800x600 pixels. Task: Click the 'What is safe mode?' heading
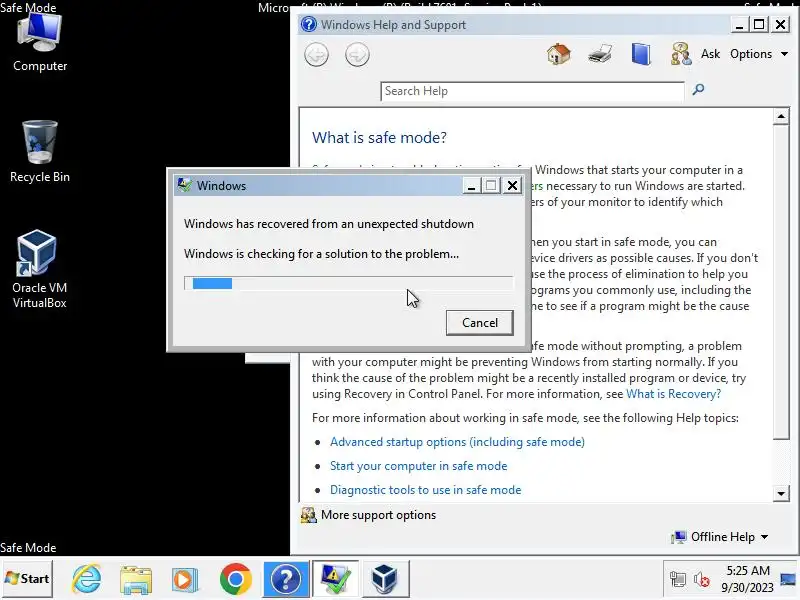379,137
